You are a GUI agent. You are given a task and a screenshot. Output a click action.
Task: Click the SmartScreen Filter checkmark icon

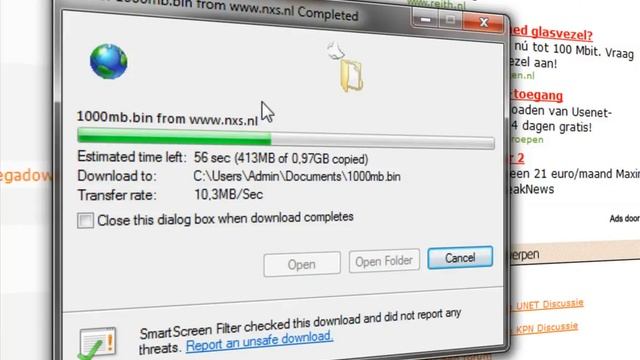click(98, 343)
